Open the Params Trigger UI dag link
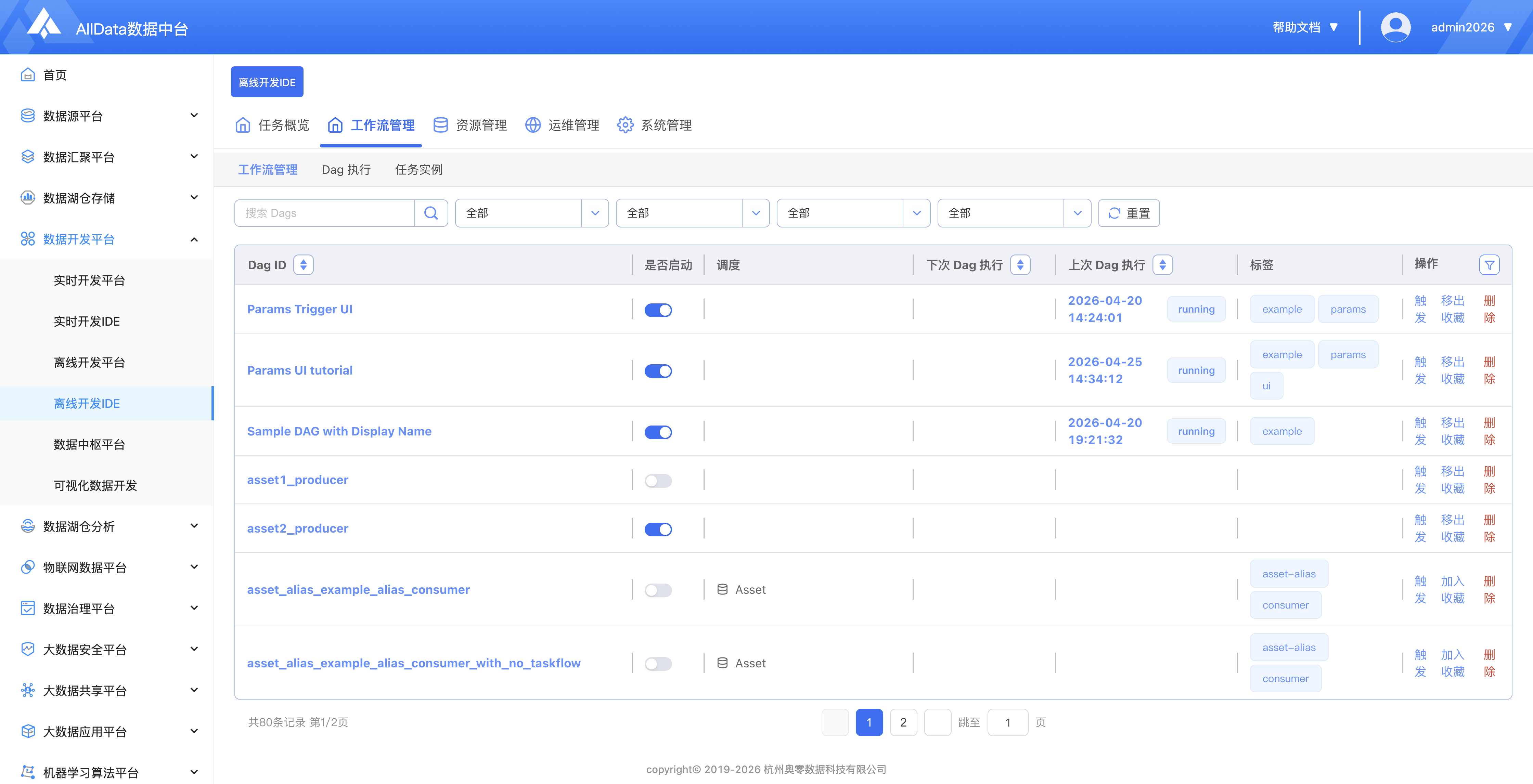1533x784 pixels. [x=299, y=309]
